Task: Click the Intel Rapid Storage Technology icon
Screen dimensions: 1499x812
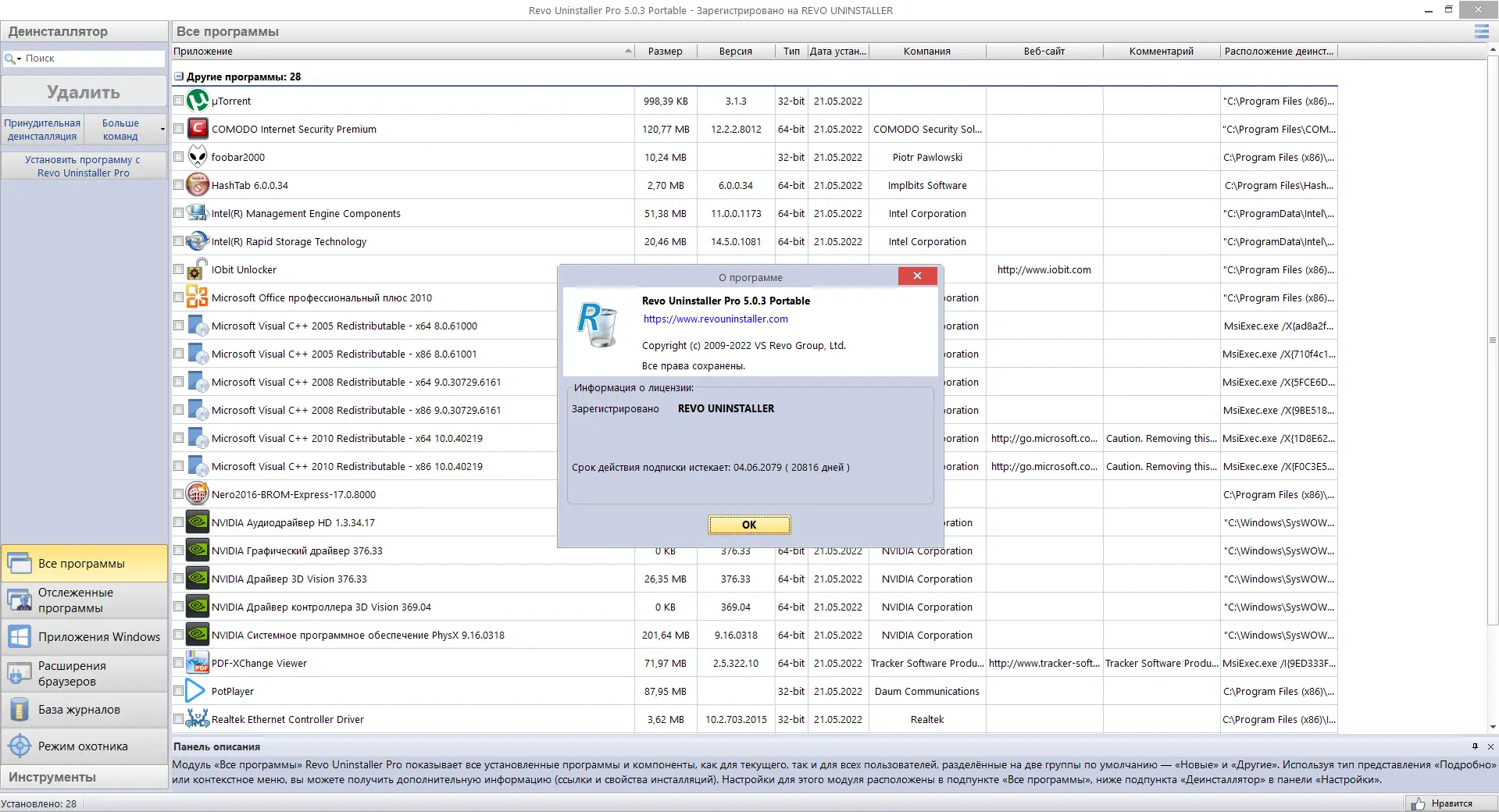Action: (198, 241)
